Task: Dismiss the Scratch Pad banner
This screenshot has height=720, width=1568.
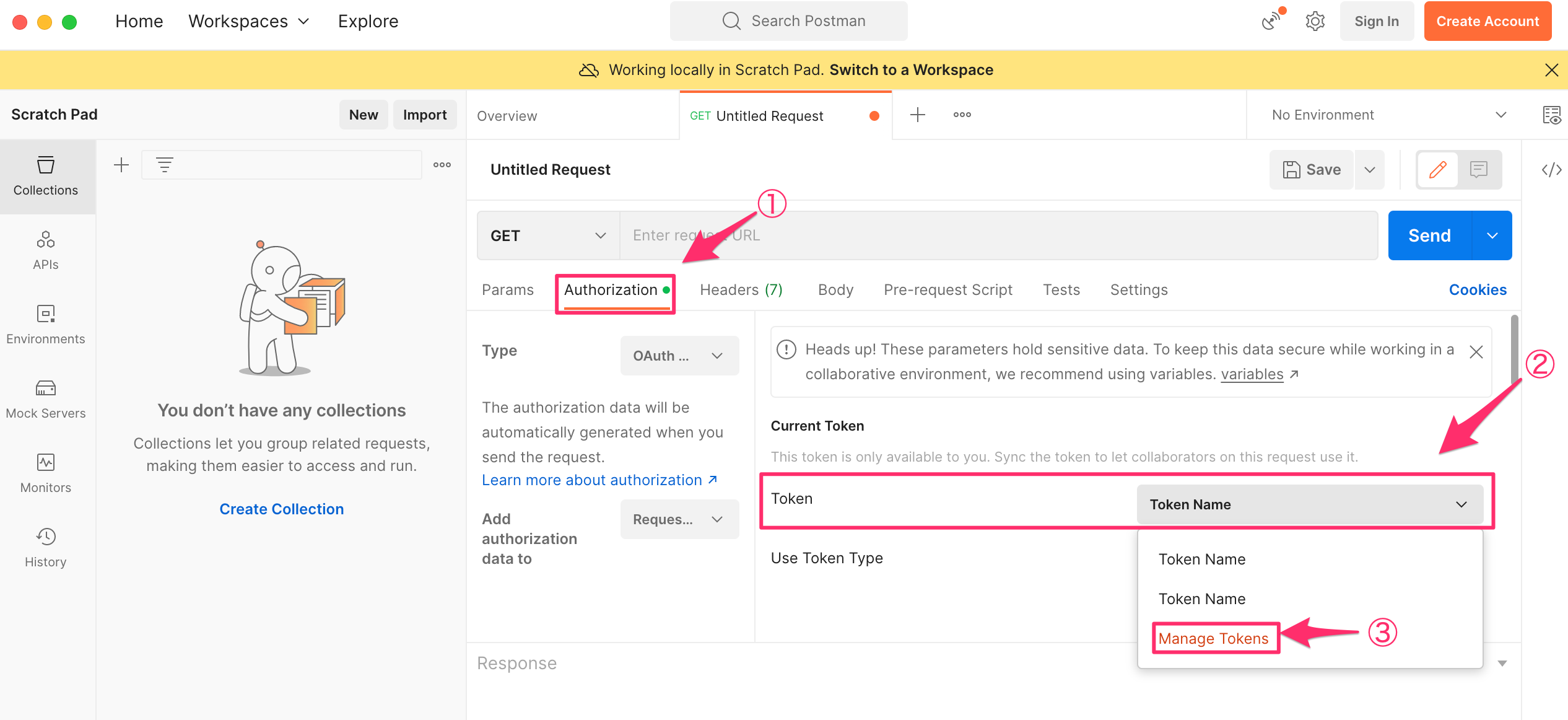Action: pos(1551,70)
